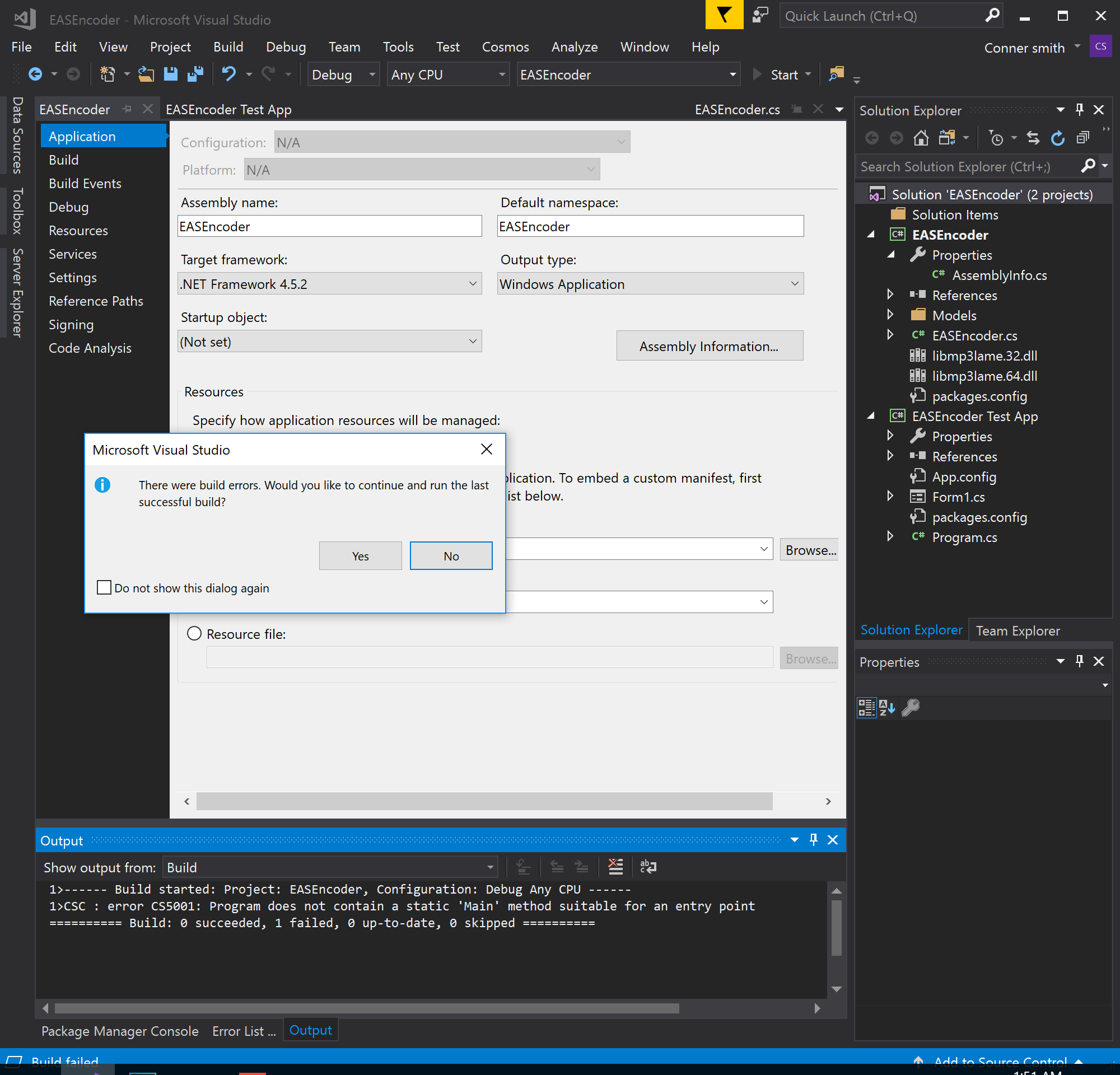This screenshot has width=1120, height=1075.
Task: Click the Home icon in Solution Explorer
Action: (921, 138)
